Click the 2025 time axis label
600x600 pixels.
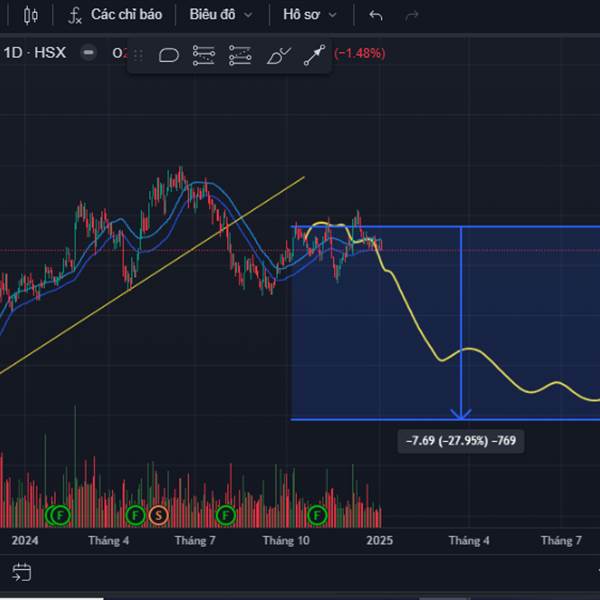[x=379, y=540]
